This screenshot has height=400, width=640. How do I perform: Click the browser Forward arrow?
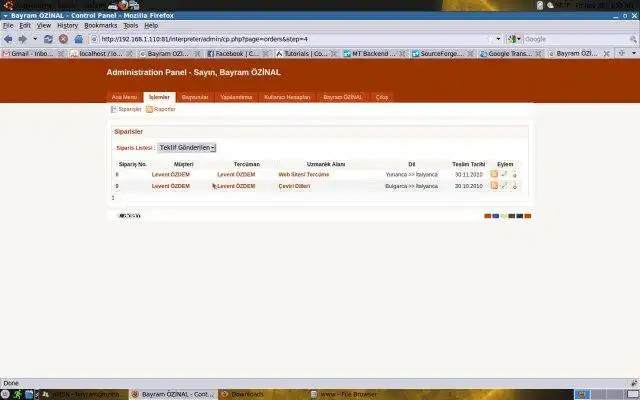click(22, 39)
